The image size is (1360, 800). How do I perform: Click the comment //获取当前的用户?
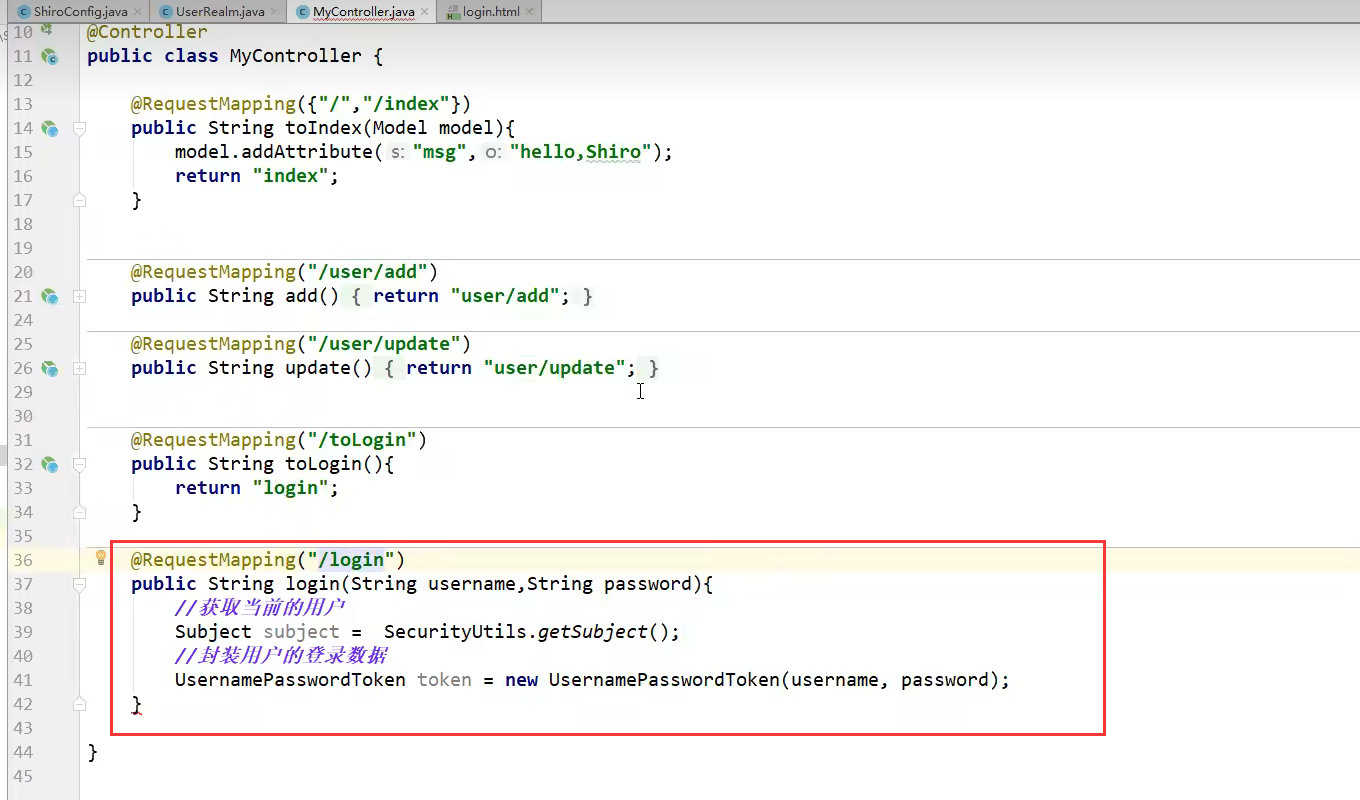tap(260, 608)
